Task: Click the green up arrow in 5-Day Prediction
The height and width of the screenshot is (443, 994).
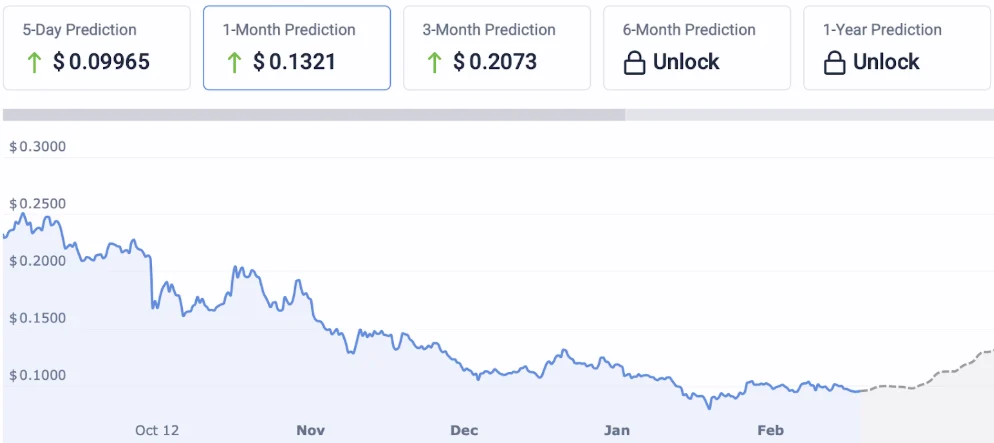Action: (x=34, y=63)
